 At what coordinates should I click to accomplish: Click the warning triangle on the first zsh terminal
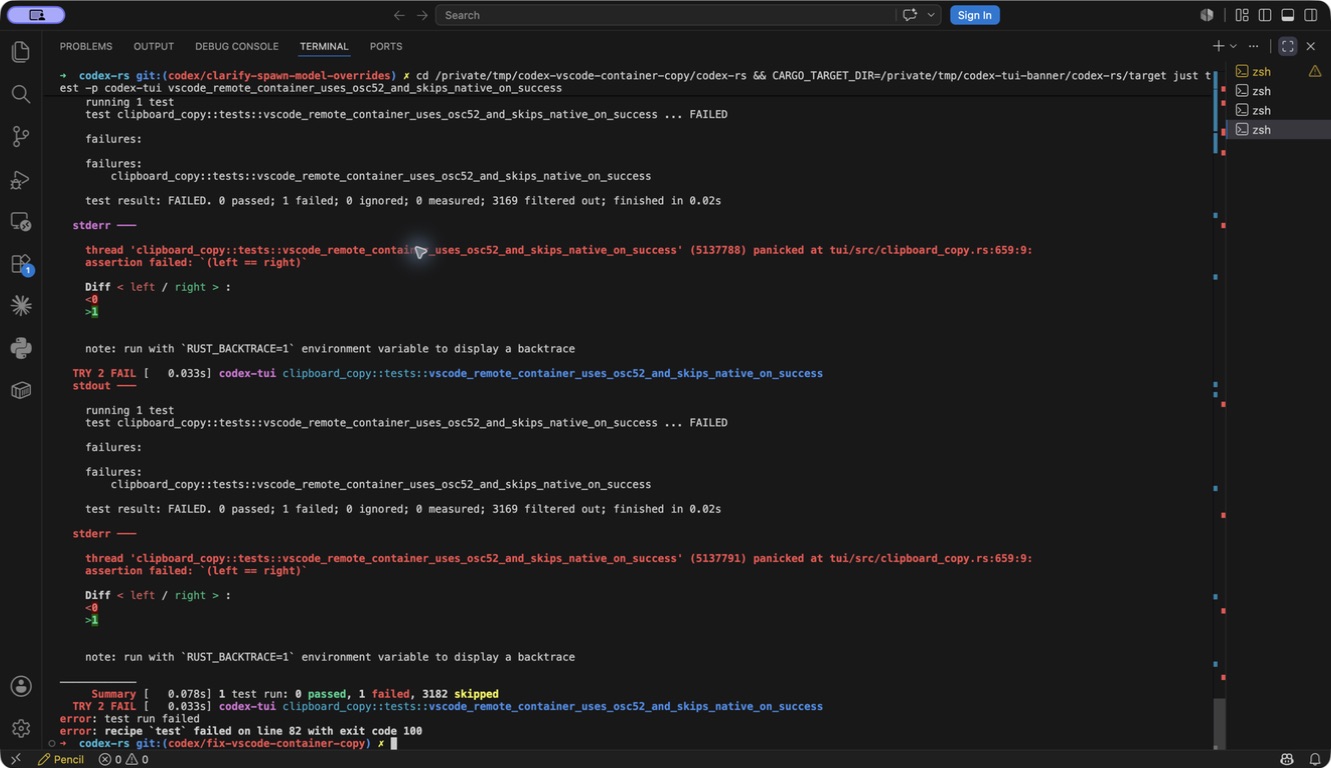pyautogui.click(x=1315, y=71)
